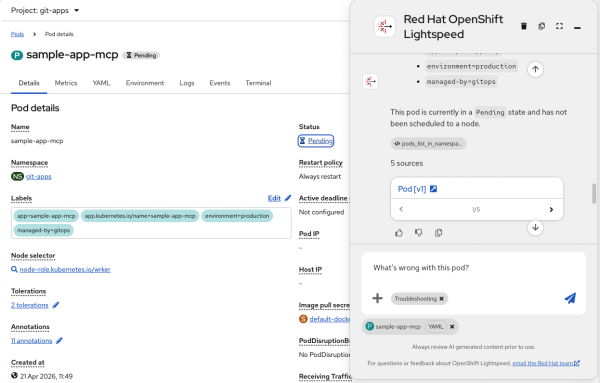The width and height of the screenshot is (600, 383).
Task: Jump to top of conversation with up arrow
Action: 535,69
